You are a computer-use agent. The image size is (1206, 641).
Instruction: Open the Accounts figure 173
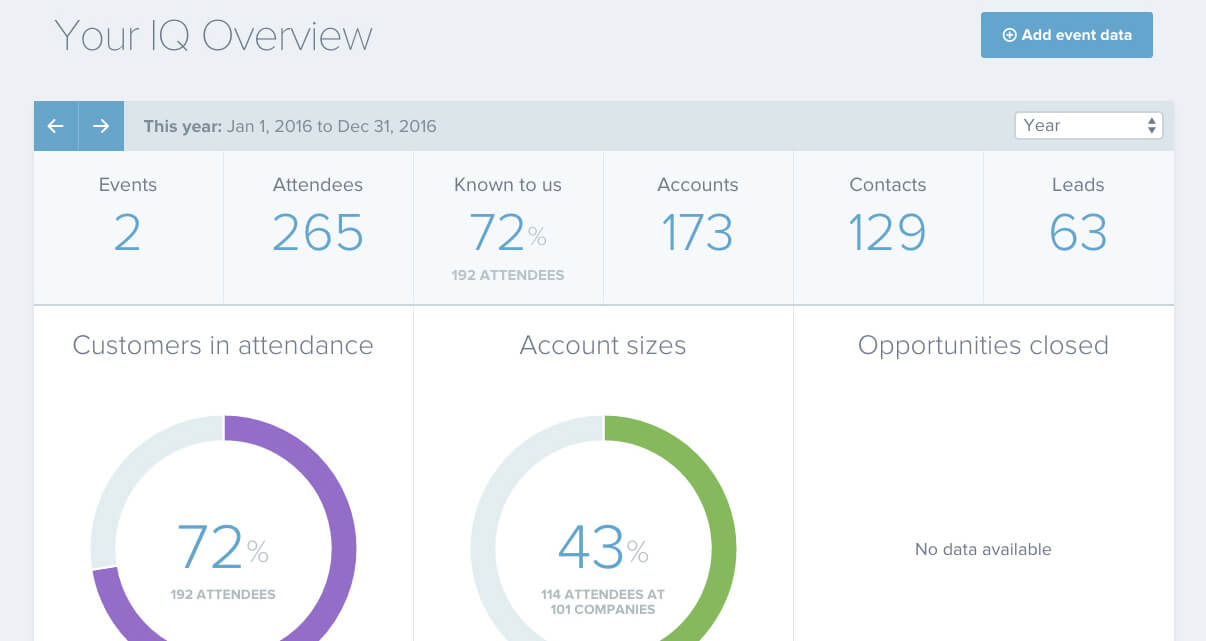(x=697, y=233)
